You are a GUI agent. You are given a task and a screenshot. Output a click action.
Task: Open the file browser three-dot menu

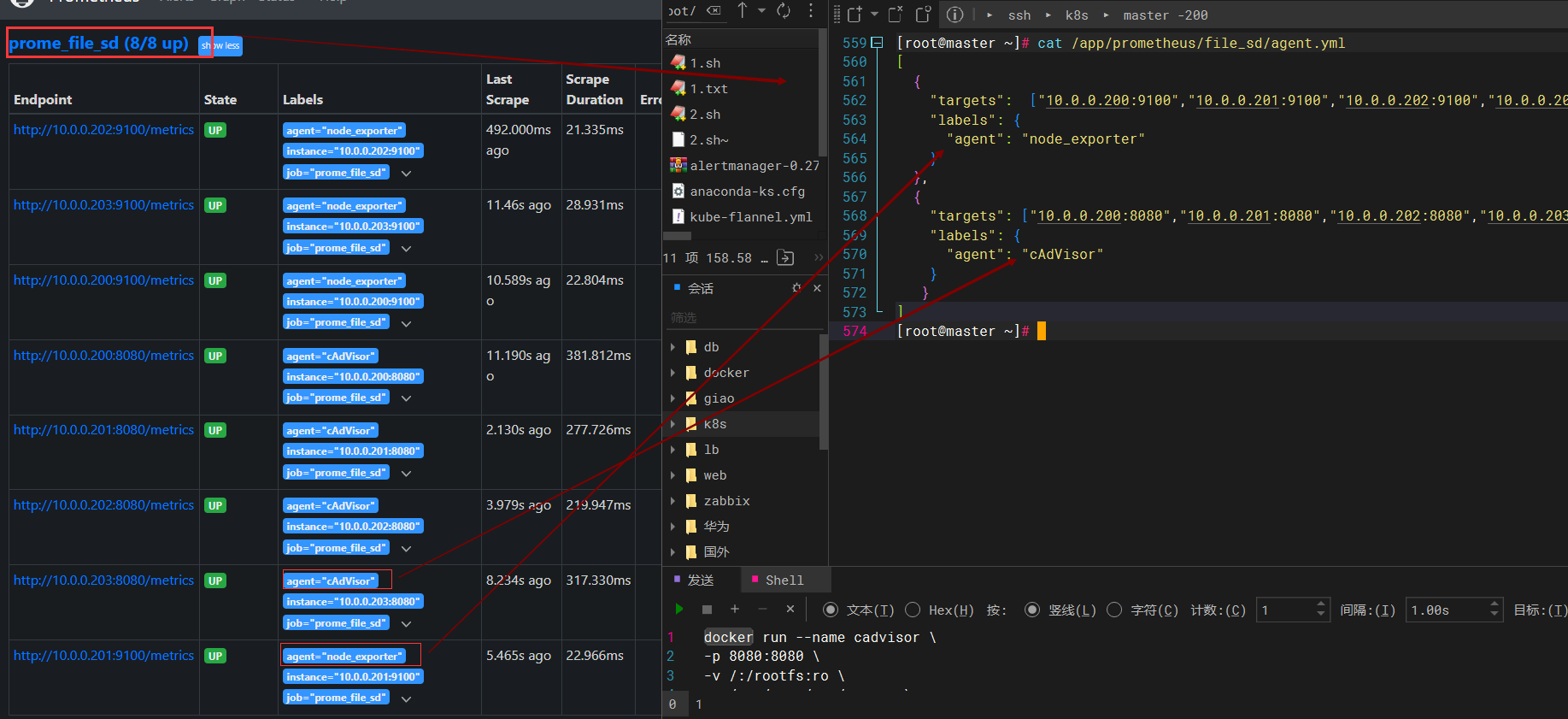811,10
